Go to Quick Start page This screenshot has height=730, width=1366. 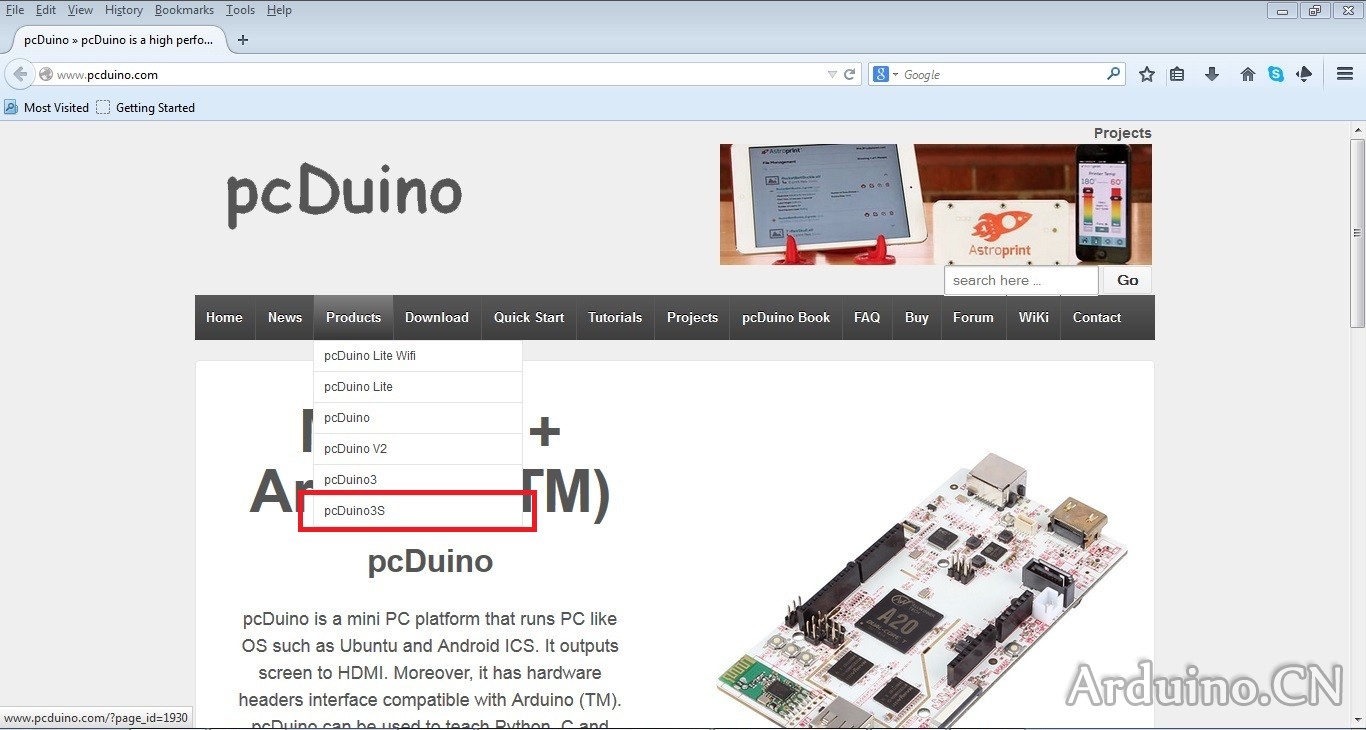coord(529,317)
